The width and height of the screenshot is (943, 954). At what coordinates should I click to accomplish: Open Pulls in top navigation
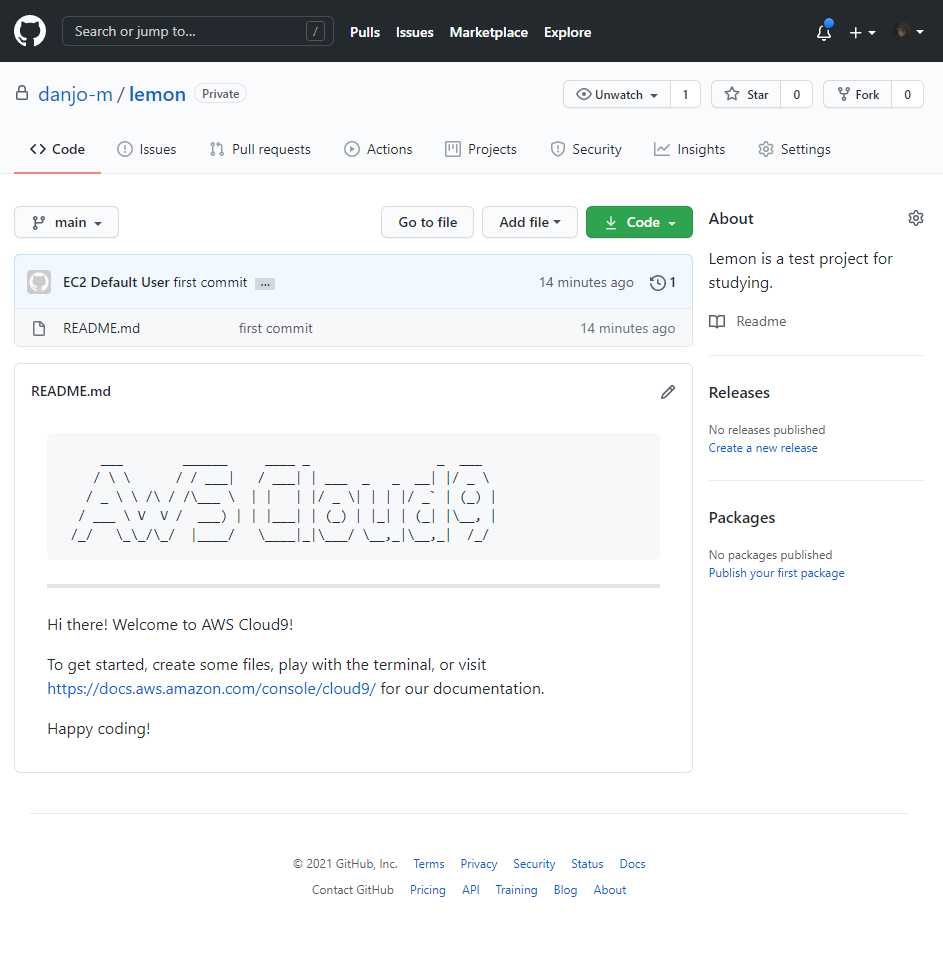click(365, 32)
